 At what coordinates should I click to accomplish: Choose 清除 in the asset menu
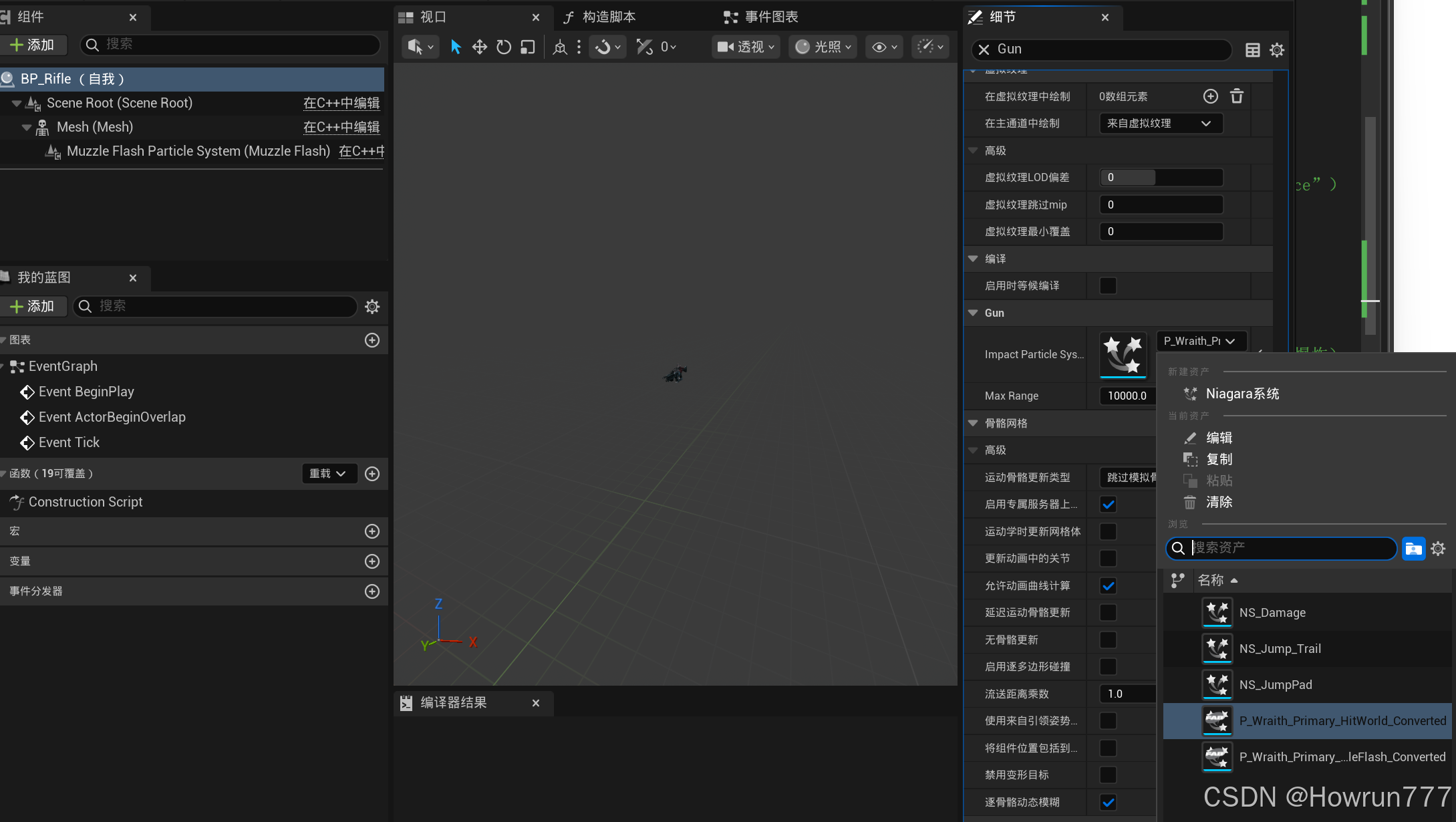tap(1218, 503)
